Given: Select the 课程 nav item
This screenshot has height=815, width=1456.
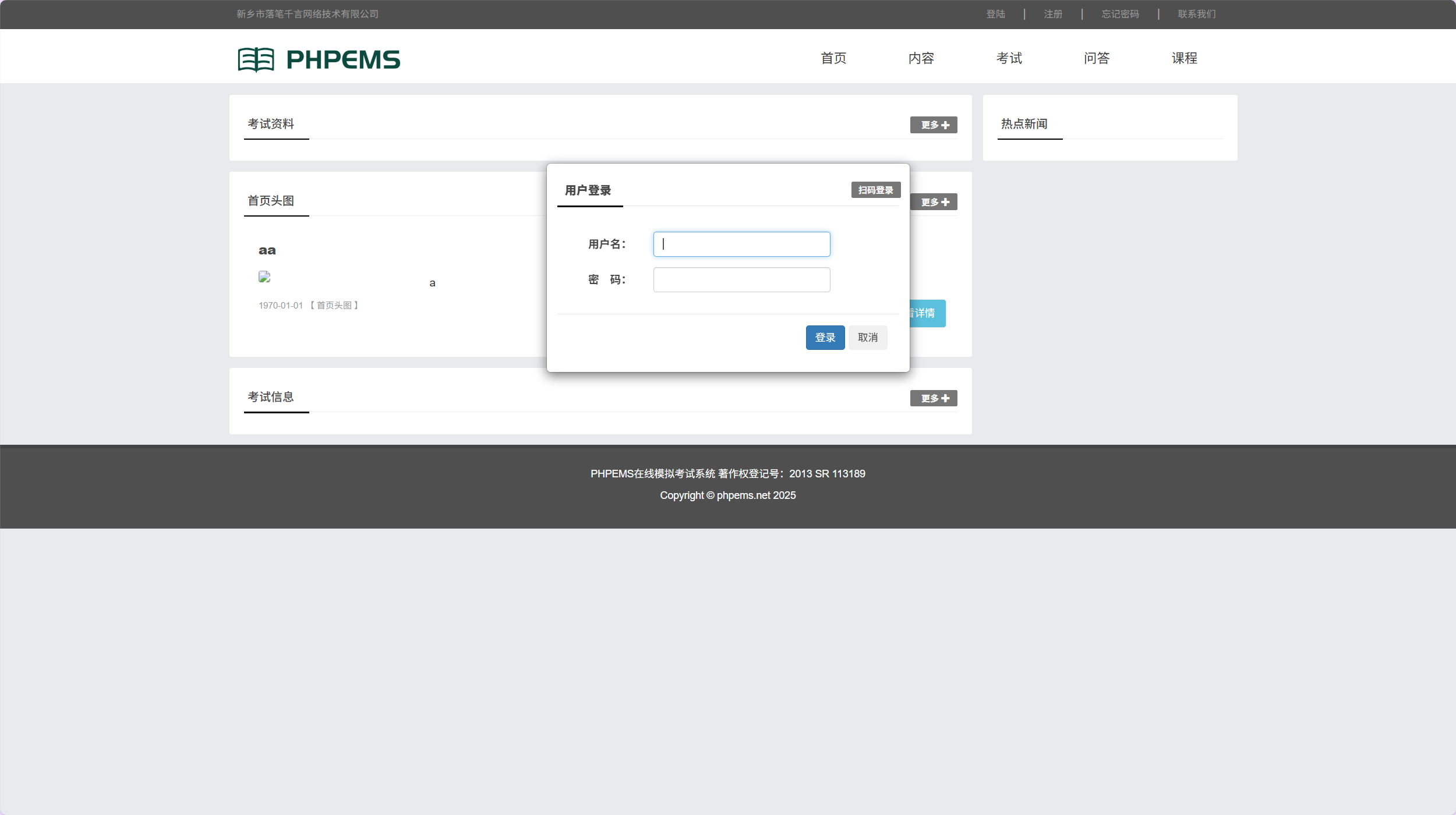Looking at the screenshot, I should coord(1184,58).
